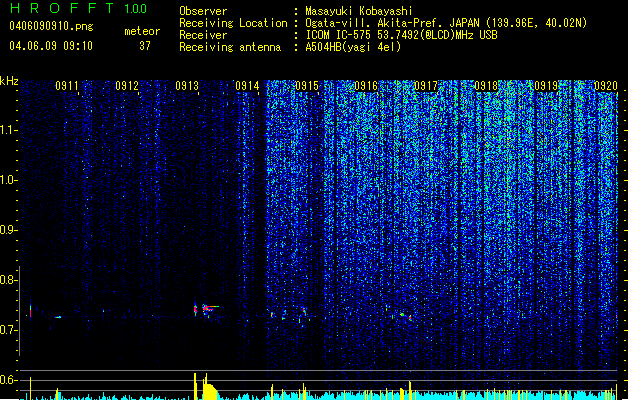The width and height of the screenshot is (629, 400).
Task: Click the 0915 time marker
Action: coord(307,86)
